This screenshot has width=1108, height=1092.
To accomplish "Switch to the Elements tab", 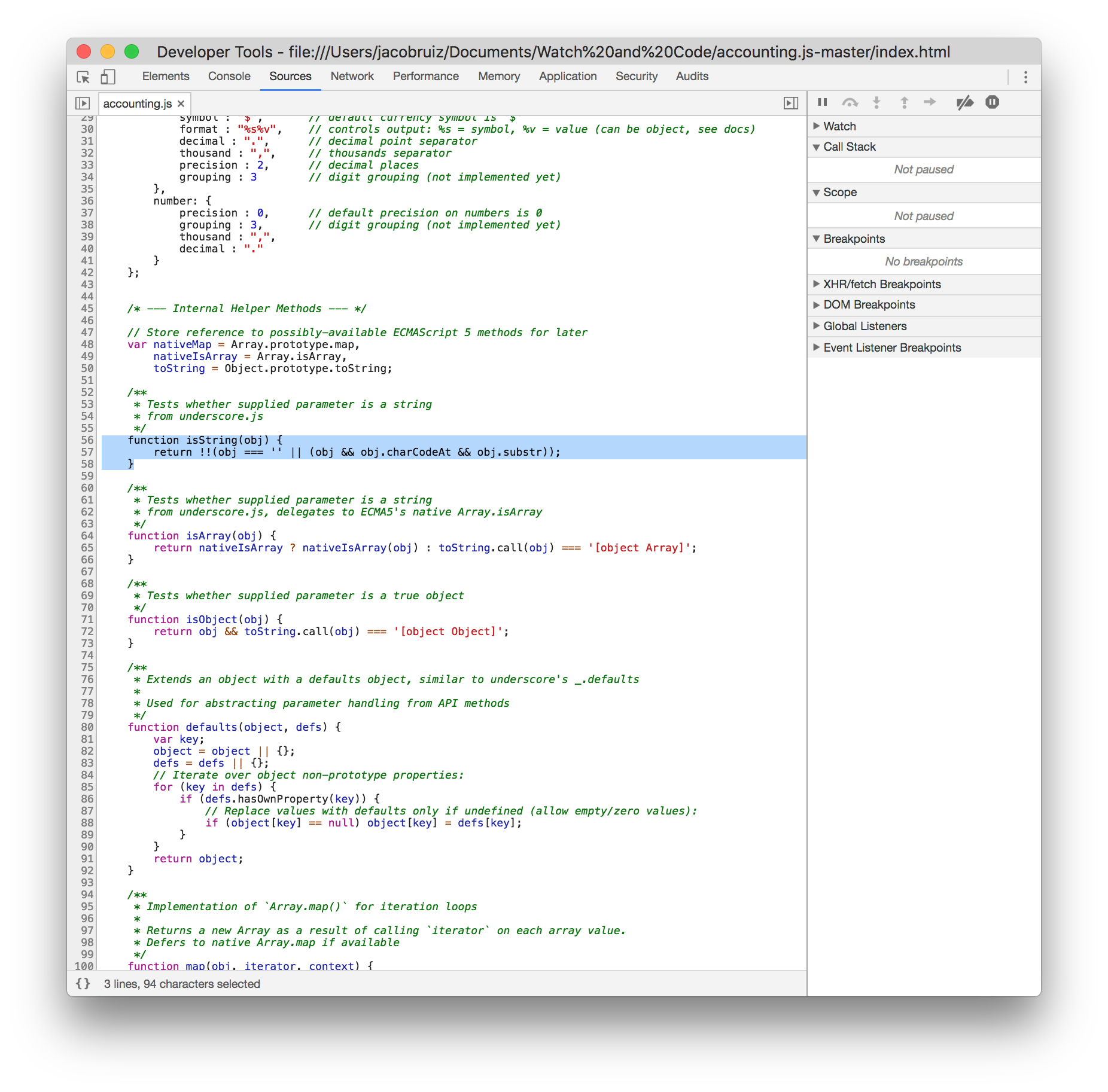I will click(x=166, y=77).
